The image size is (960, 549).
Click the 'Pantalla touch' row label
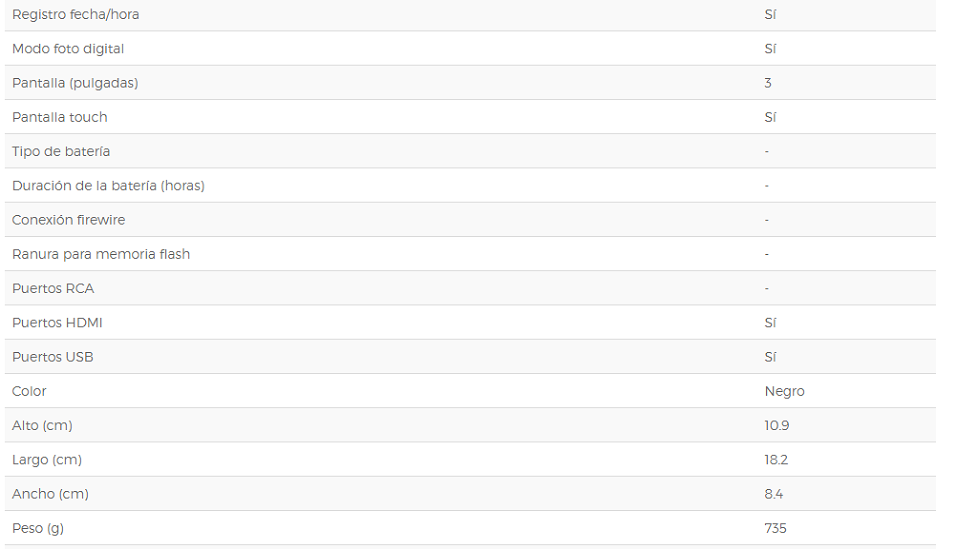59,117
